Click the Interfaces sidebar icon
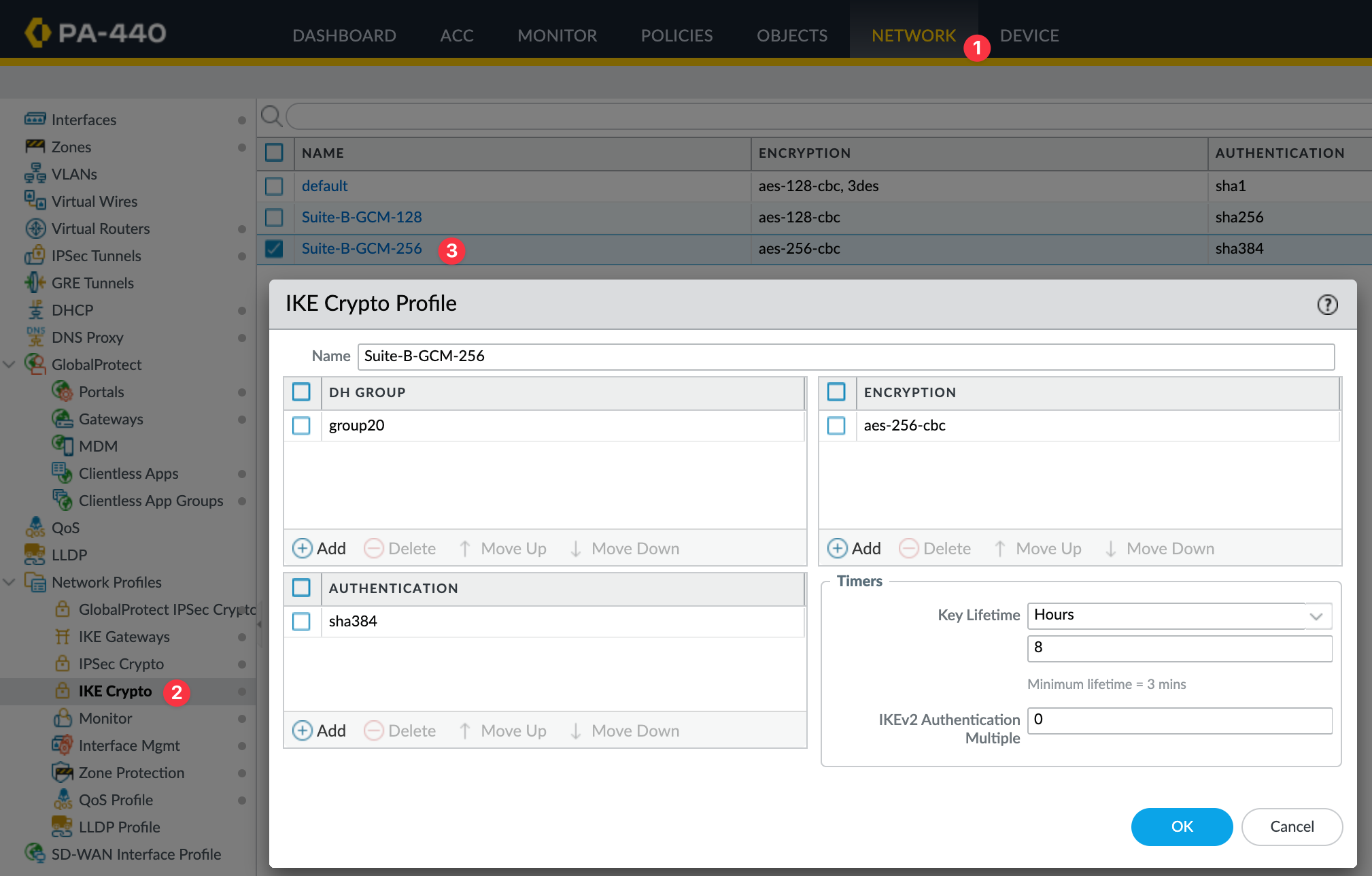 (35, 119)
